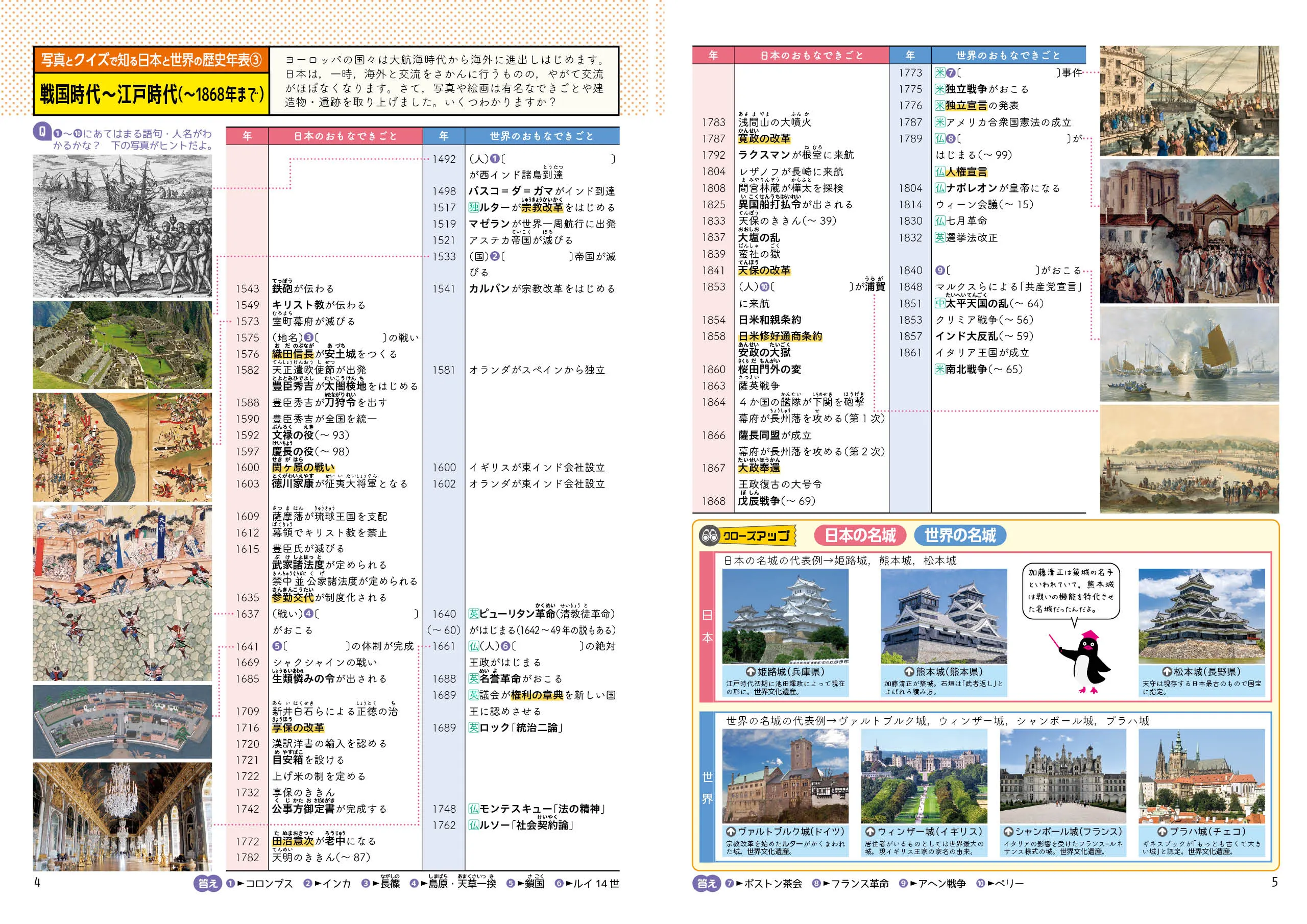Image resolution: width=1307 pixels, height=924 pixels.
Task: Click the arrow icon beside シャンボール城(フランス)
Action: click(x=1008, y=832)
